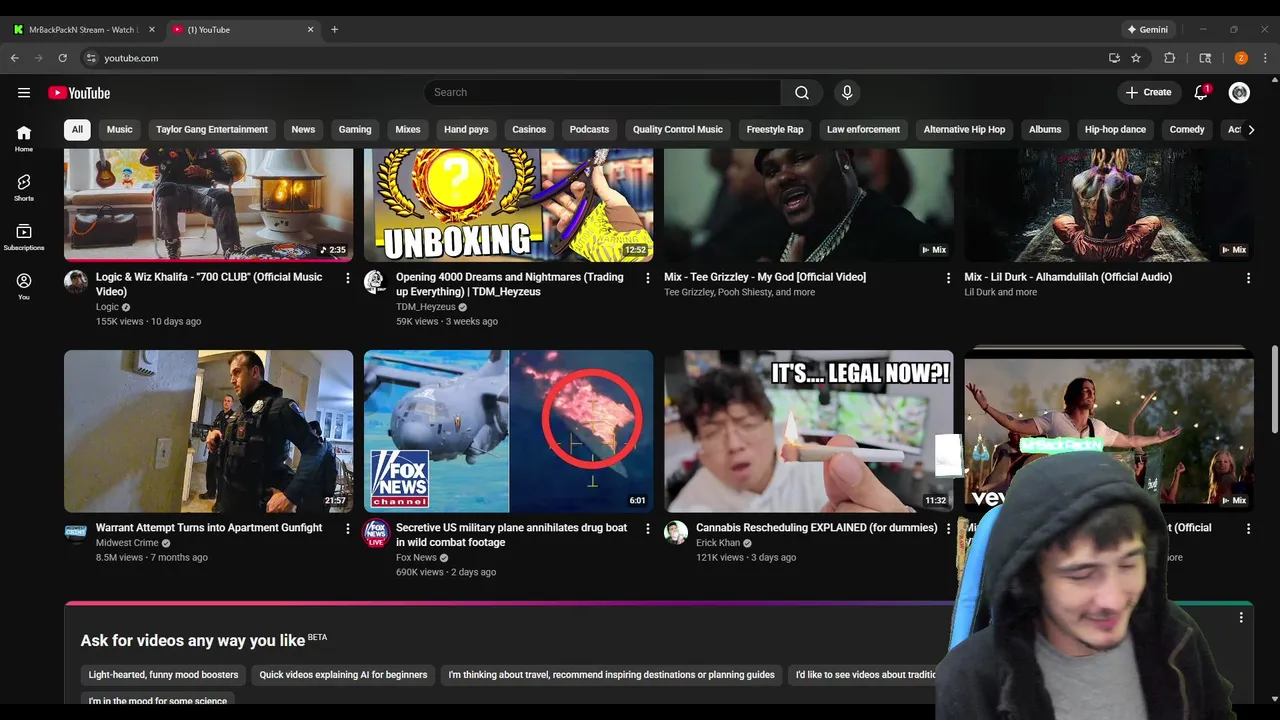
Task: Select the Gaming filter chip
Action: coord(355,129)
